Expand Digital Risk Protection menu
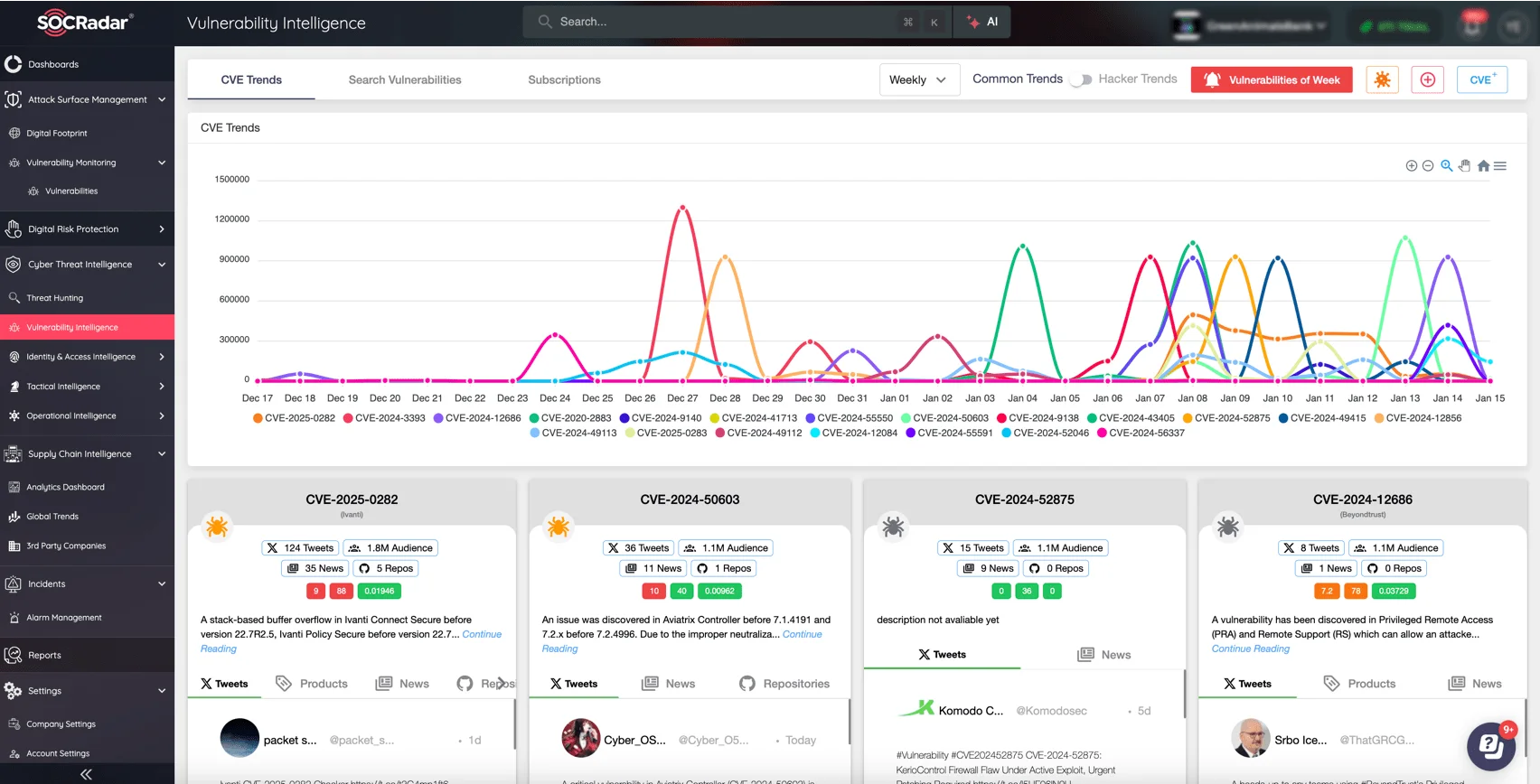 (87, 229)
